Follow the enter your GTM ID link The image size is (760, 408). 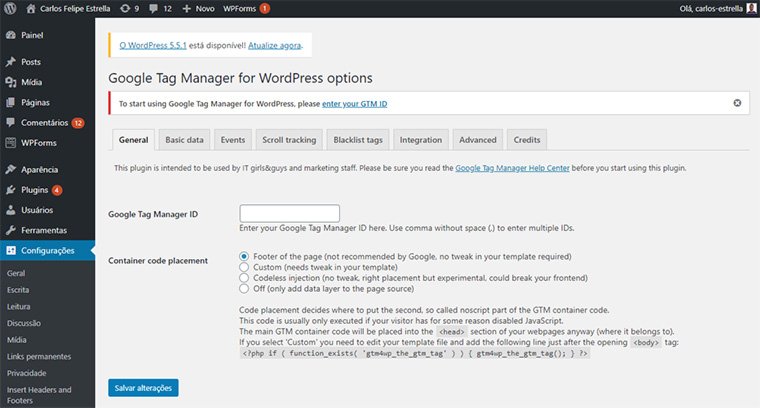[x=354, y=104]
